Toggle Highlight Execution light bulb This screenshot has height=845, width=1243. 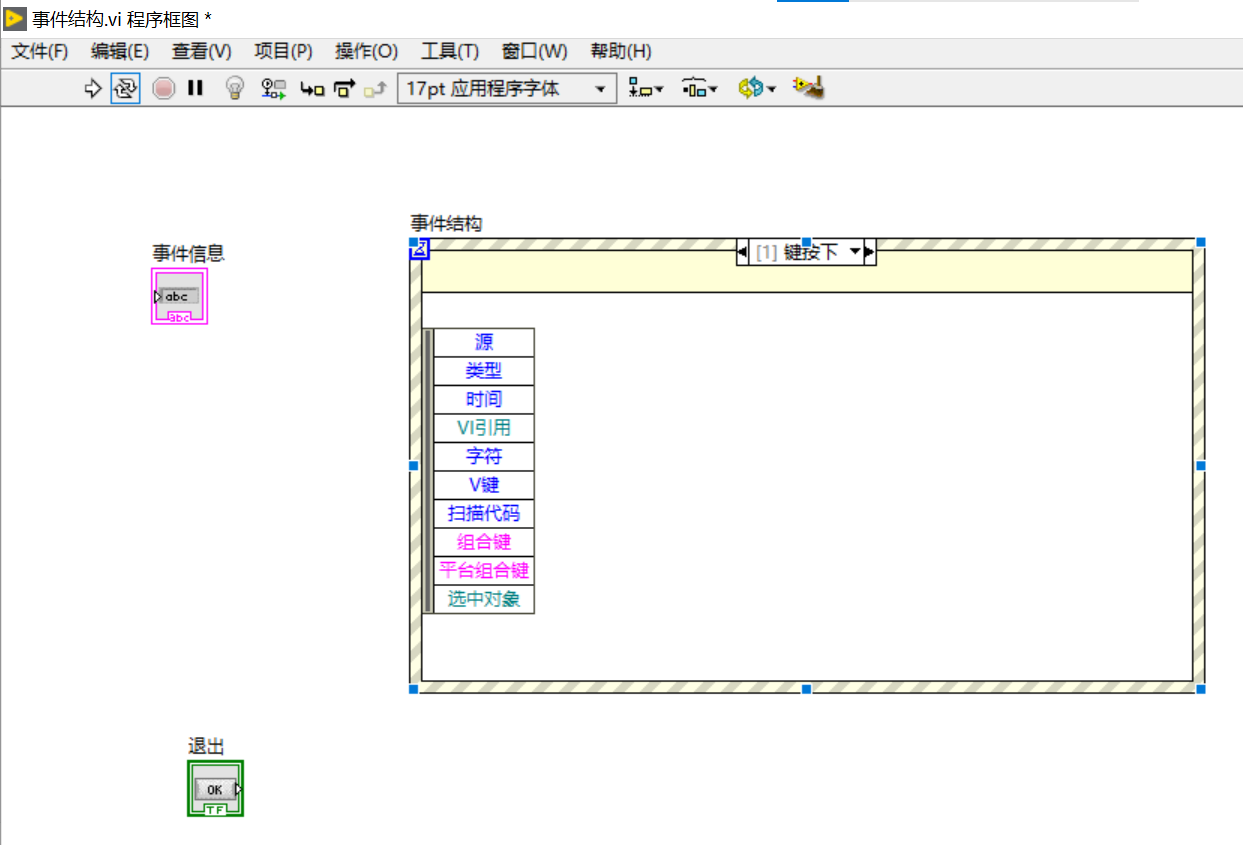(235, 88)
